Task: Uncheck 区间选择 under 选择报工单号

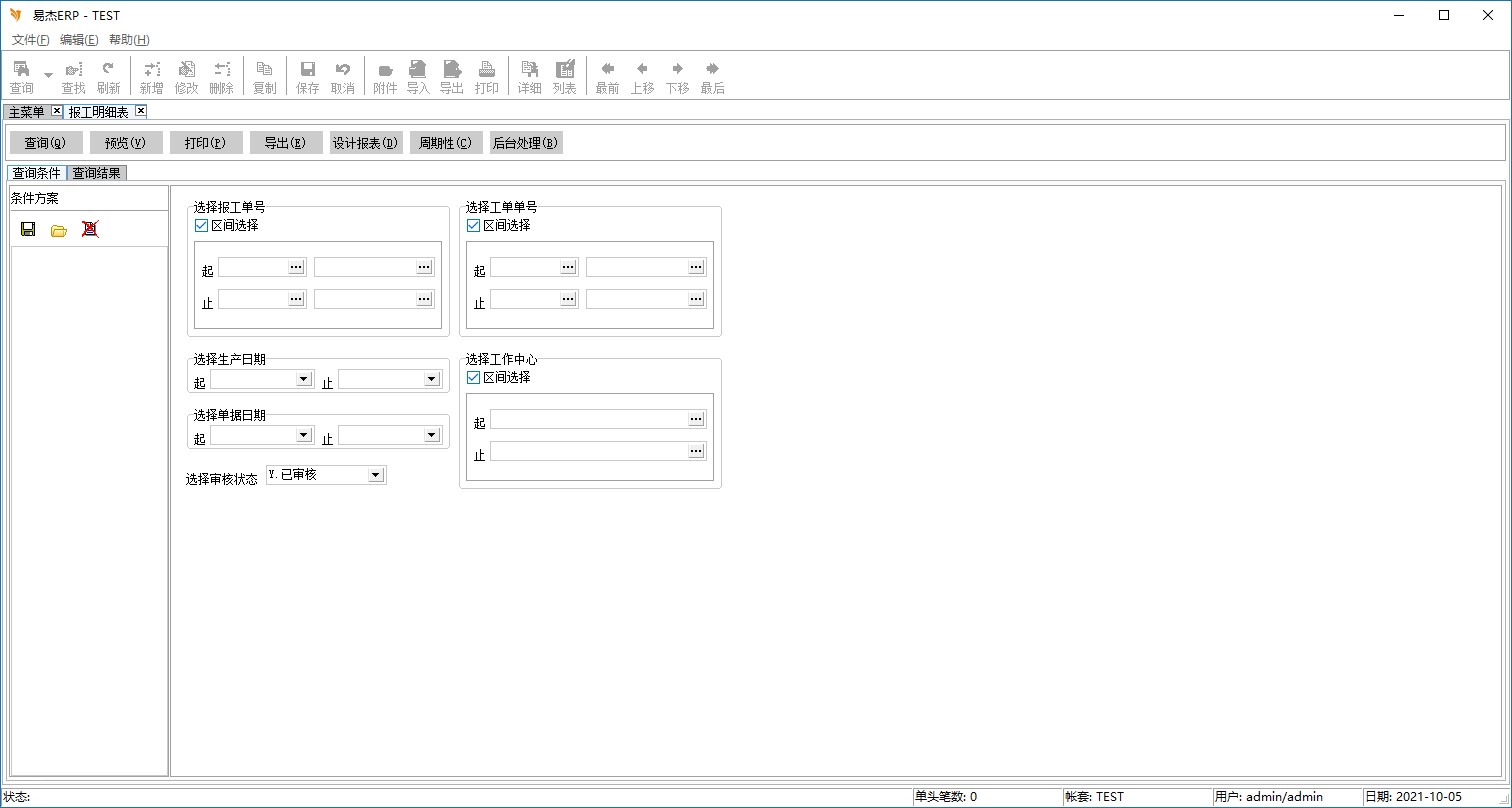Action: 201,226
